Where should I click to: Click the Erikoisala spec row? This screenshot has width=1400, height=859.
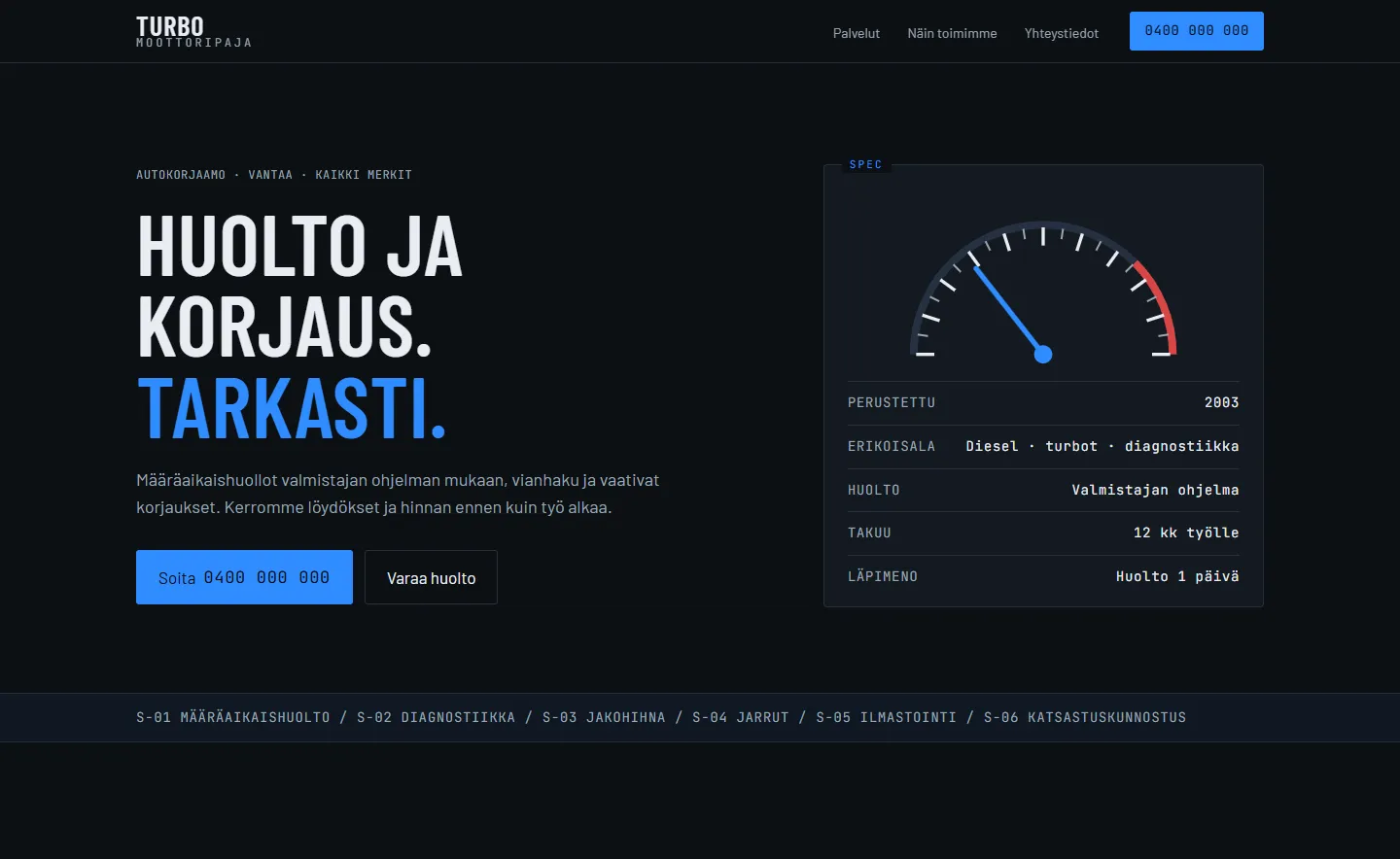1043,446
